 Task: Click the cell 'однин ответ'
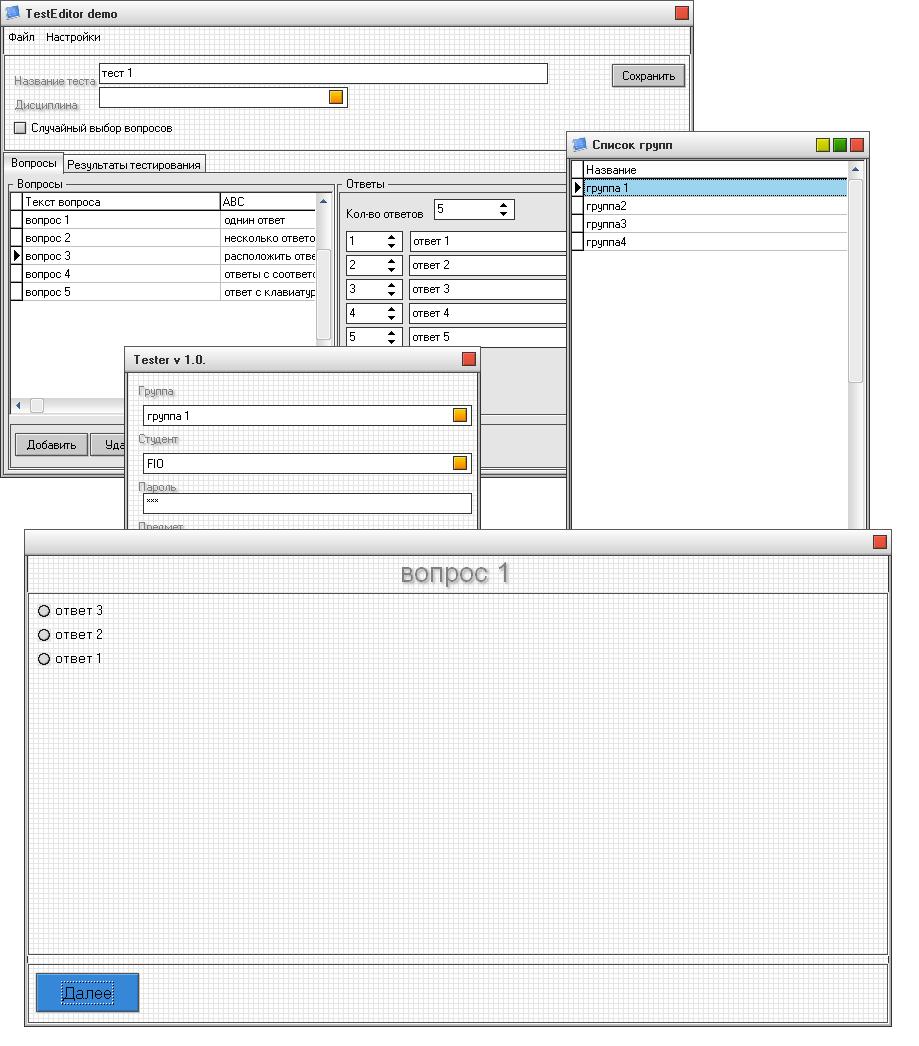coord(268,220)
